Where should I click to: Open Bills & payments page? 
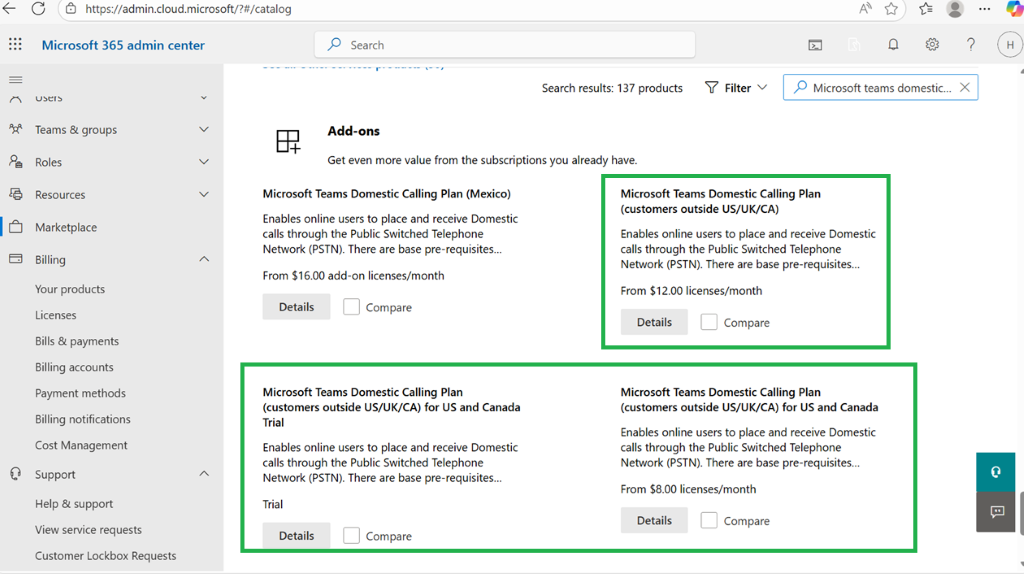tap(77, 341)
